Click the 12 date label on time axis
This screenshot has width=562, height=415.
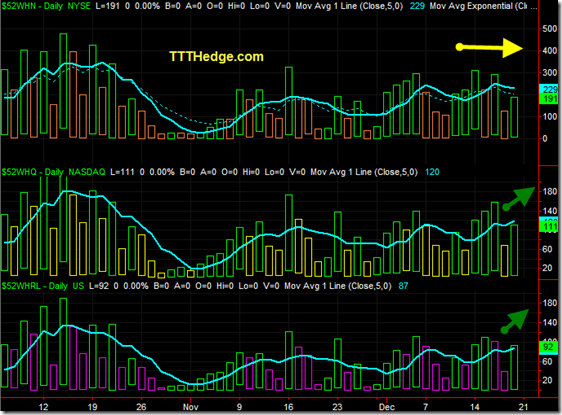(43, 407)
